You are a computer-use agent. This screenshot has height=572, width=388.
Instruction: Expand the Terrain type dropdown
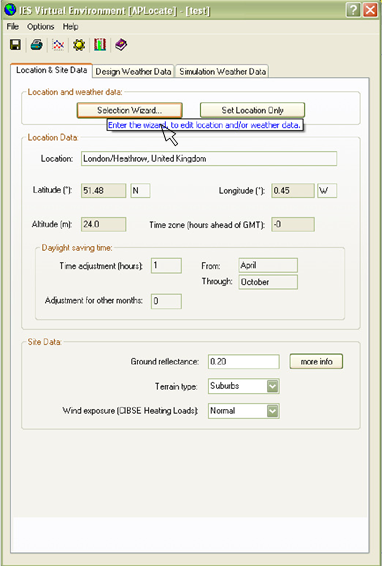click(272, 386)
